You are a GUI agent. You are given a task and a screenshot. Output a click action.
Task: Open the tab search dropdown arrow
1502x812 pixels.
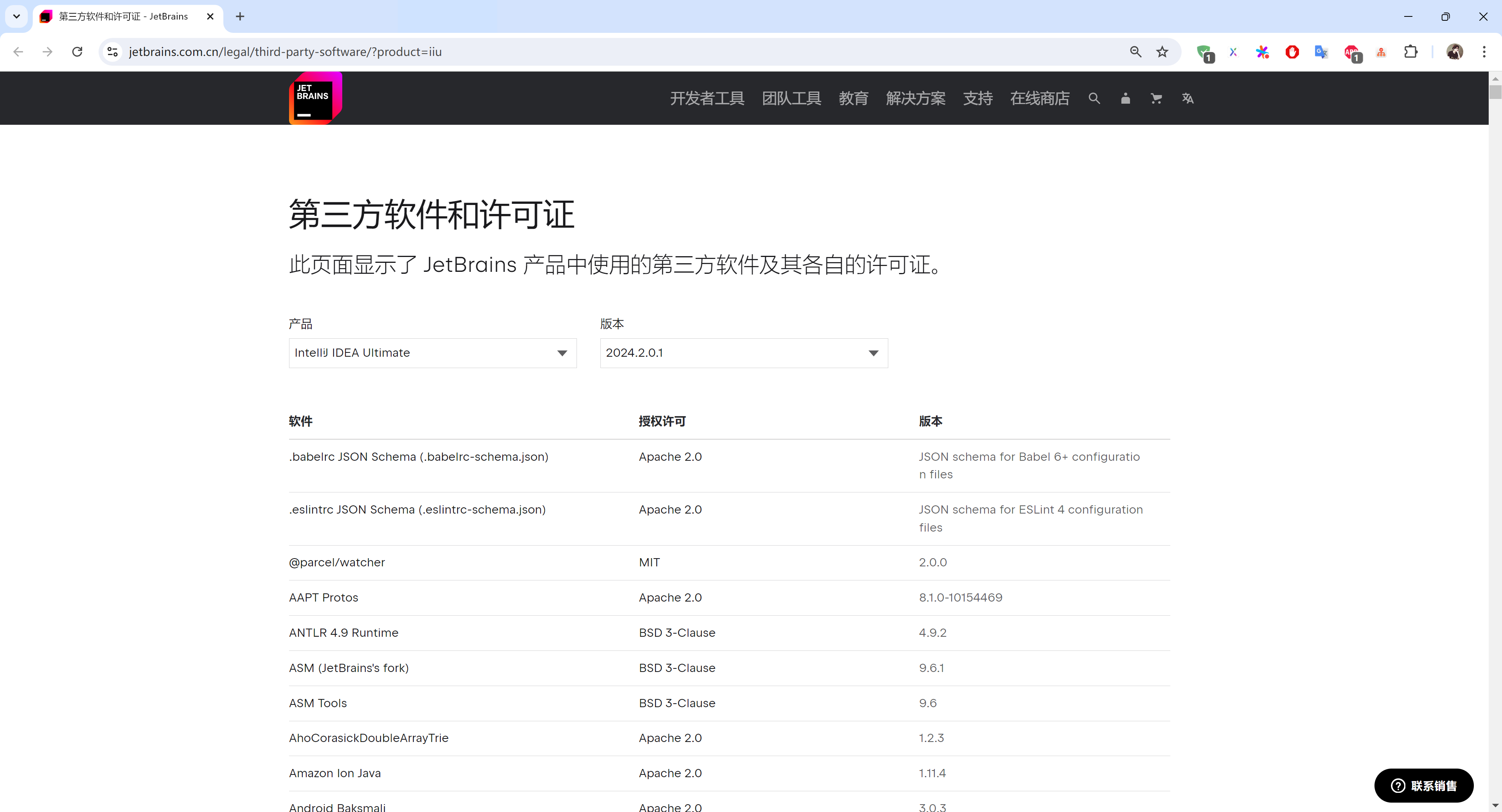(x=16, y=16)
